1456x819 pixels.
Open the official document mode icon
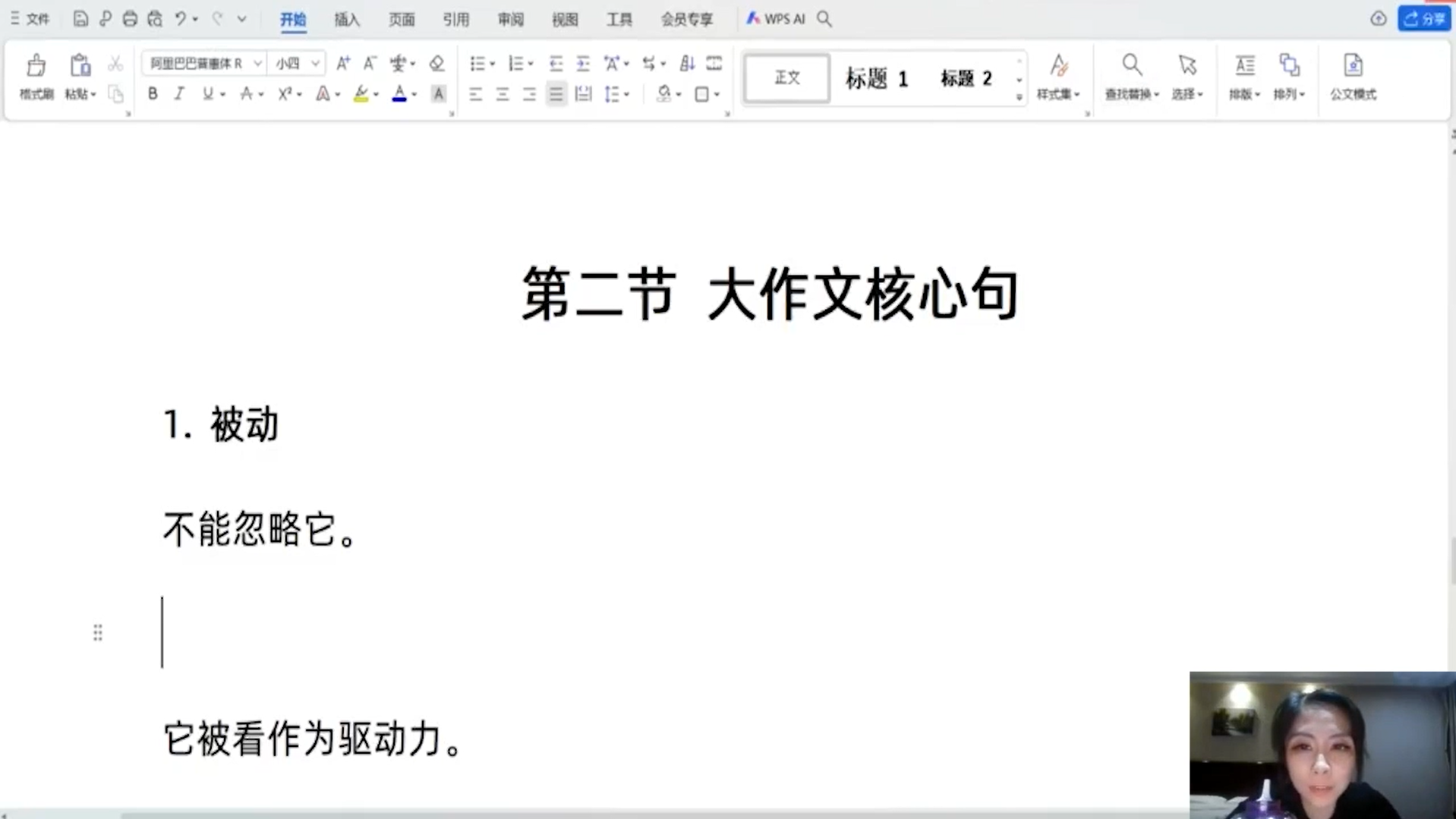pyautogui.click(x=1352, y=66)
